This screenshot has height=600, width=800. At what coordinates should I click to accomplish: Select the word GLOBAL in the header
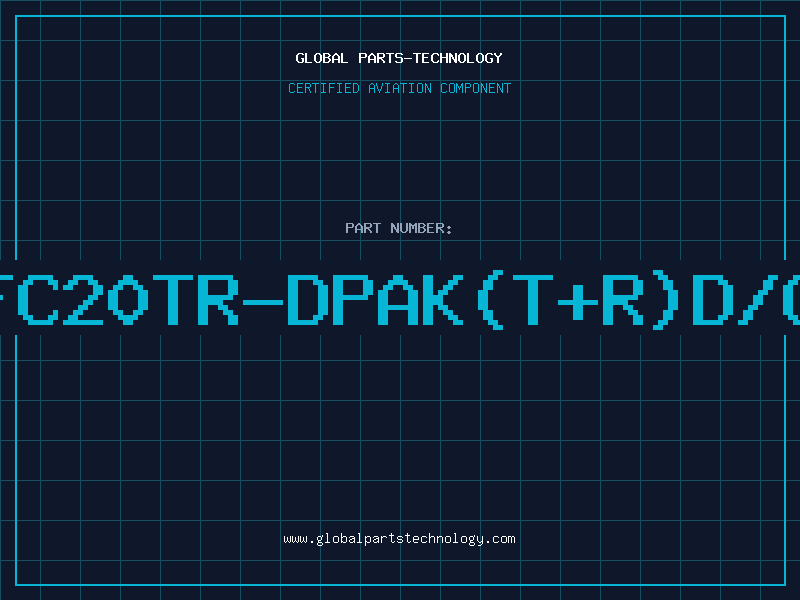click(322, 58)
